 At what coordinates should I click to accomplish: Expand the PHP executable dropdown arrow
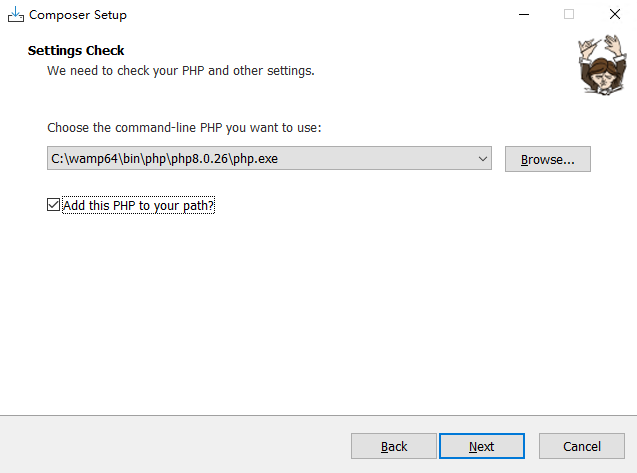point(482,159)
